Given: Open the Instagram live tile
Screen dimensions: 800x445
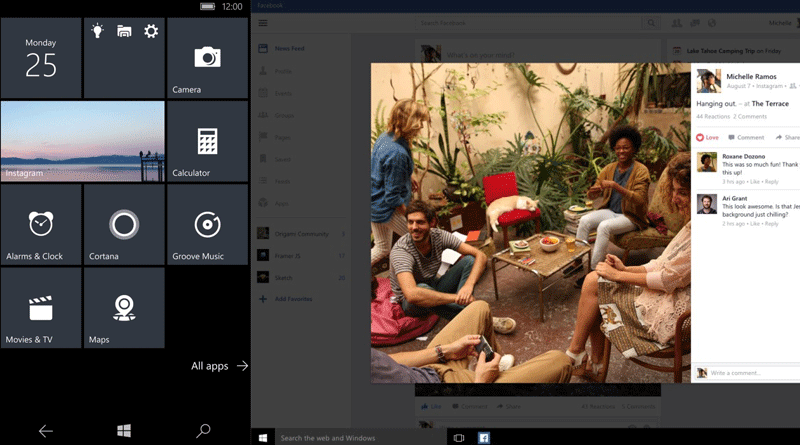Looking at the screenshot, I should tap(83, 141).
